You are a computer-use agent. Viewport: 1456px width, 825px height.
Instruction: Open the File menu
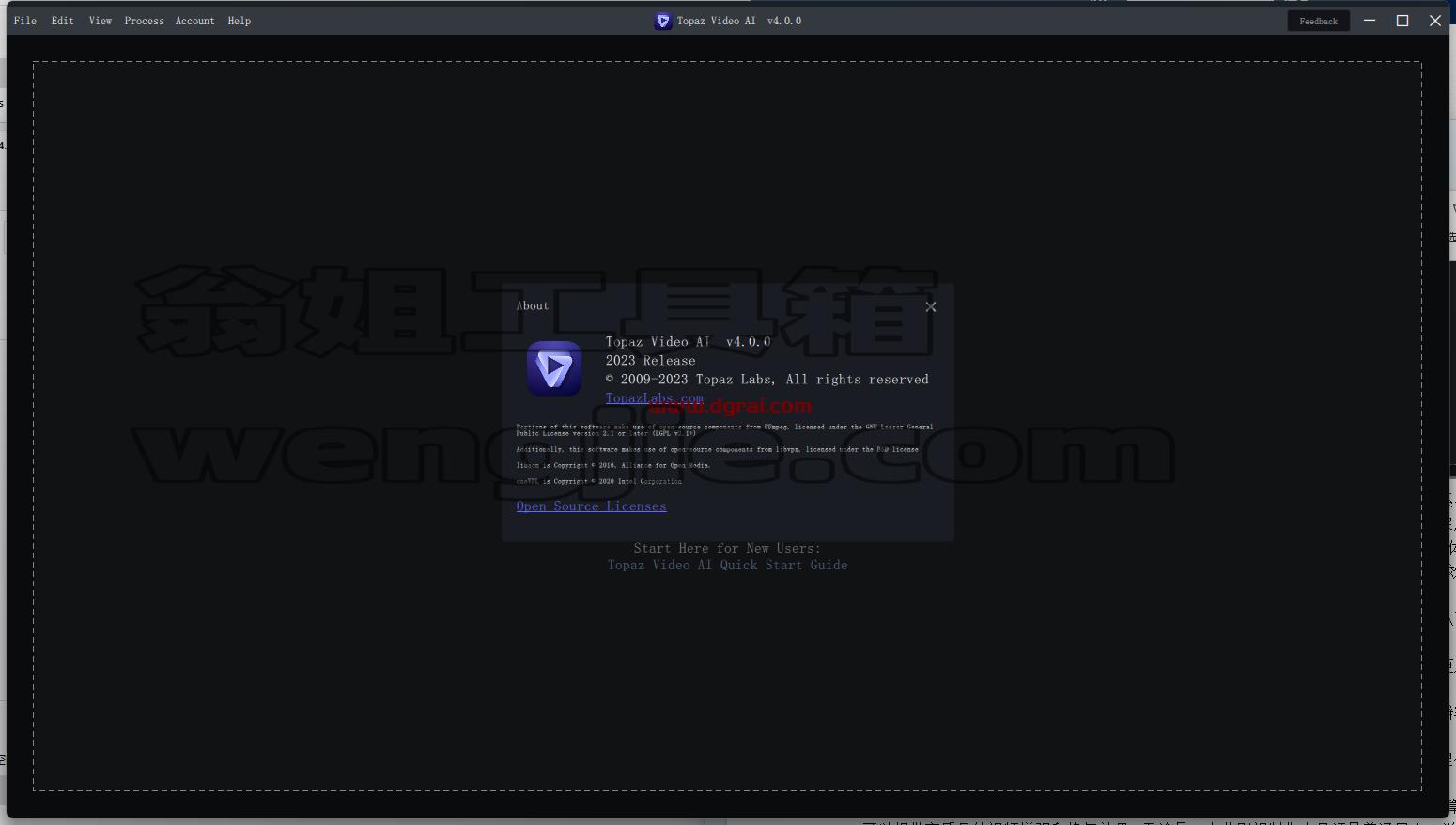[25, 21]
